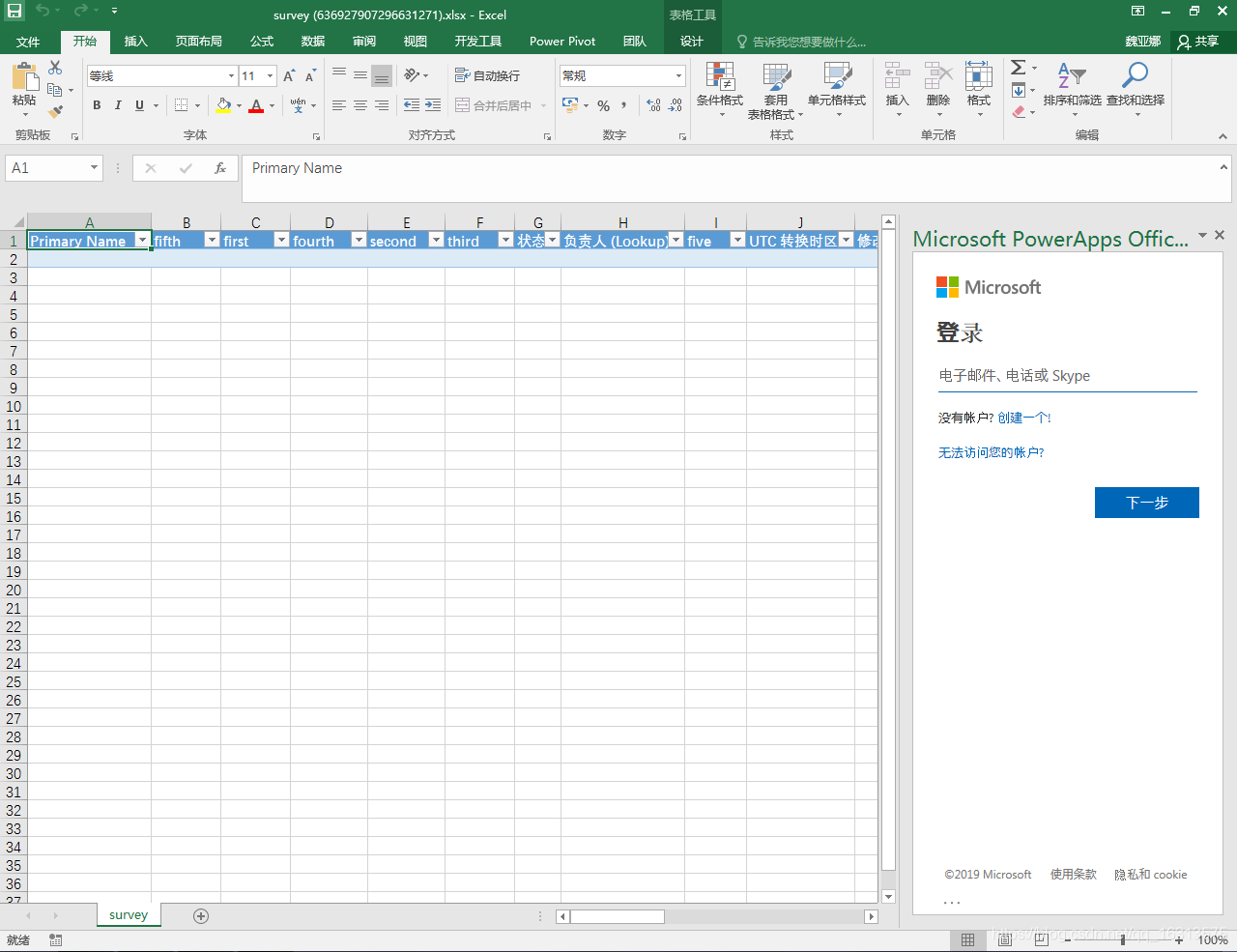Open the fifth column filter dropdown
Screen dimensions: 1237x952
click(212, 241)
